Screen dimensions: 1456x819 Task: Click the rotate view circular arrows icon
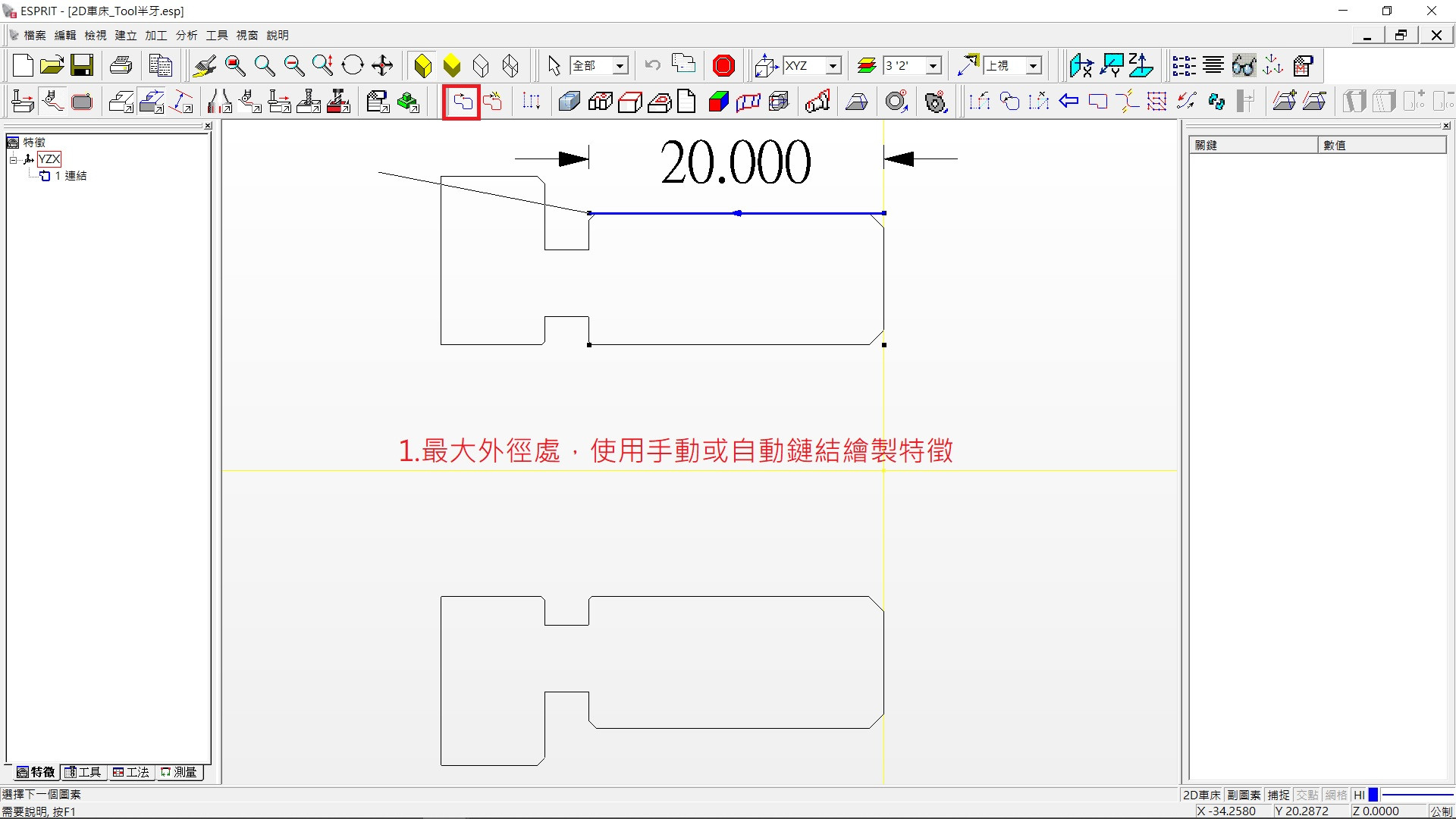coord(353,66)
